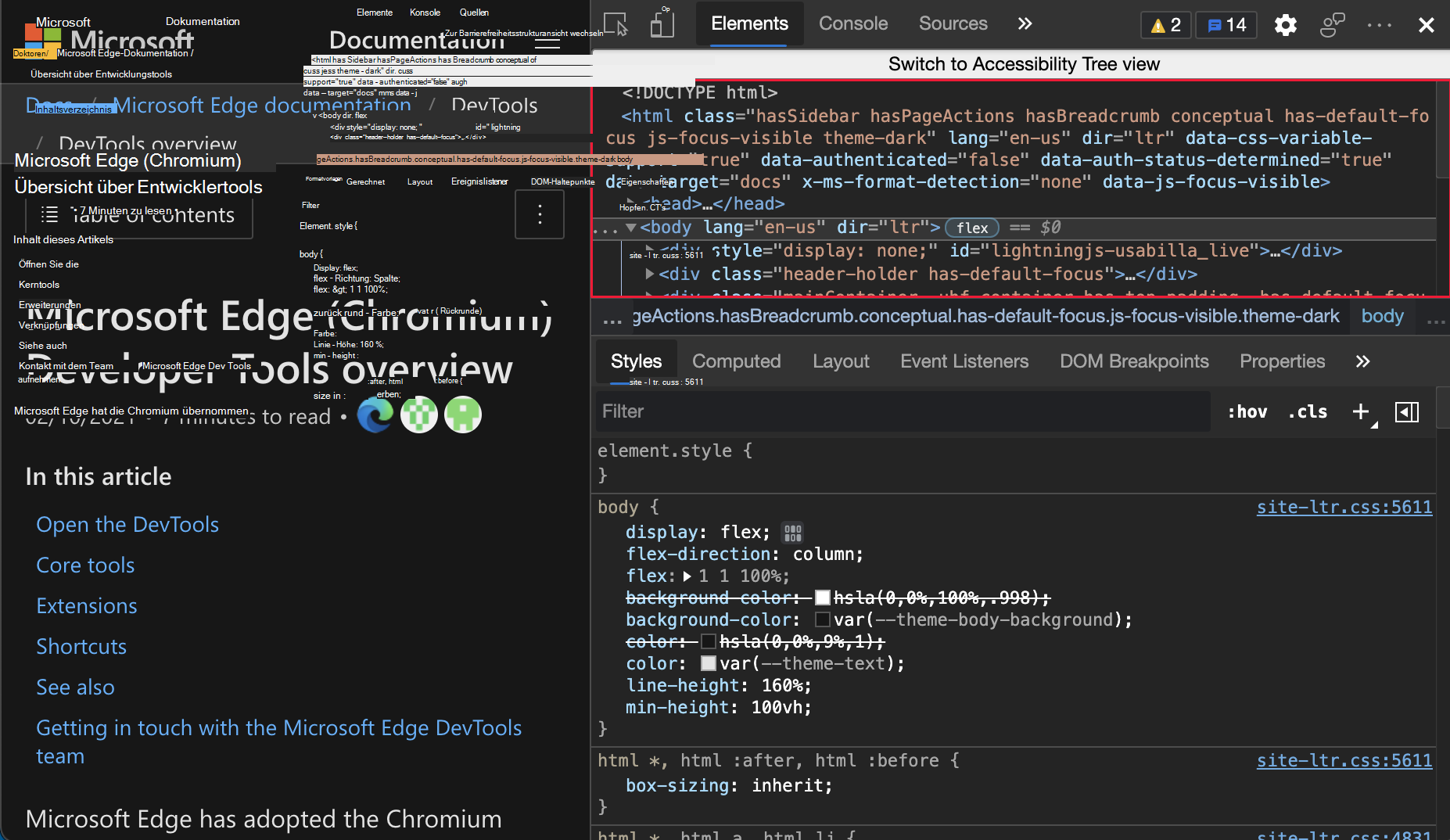Close the DevTools panel
The image size is (1450, 840).
click(x=1426, y=25)
